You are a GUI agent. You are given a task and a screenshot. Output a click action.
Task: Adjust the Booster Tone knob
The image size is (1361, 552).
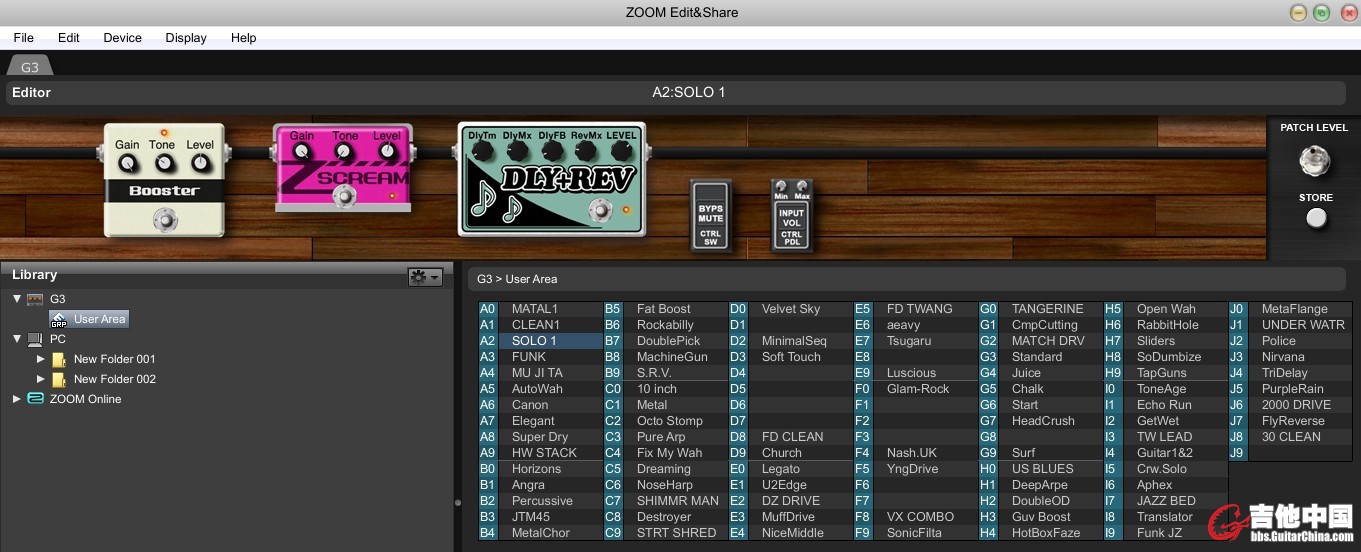pos(163,163)
